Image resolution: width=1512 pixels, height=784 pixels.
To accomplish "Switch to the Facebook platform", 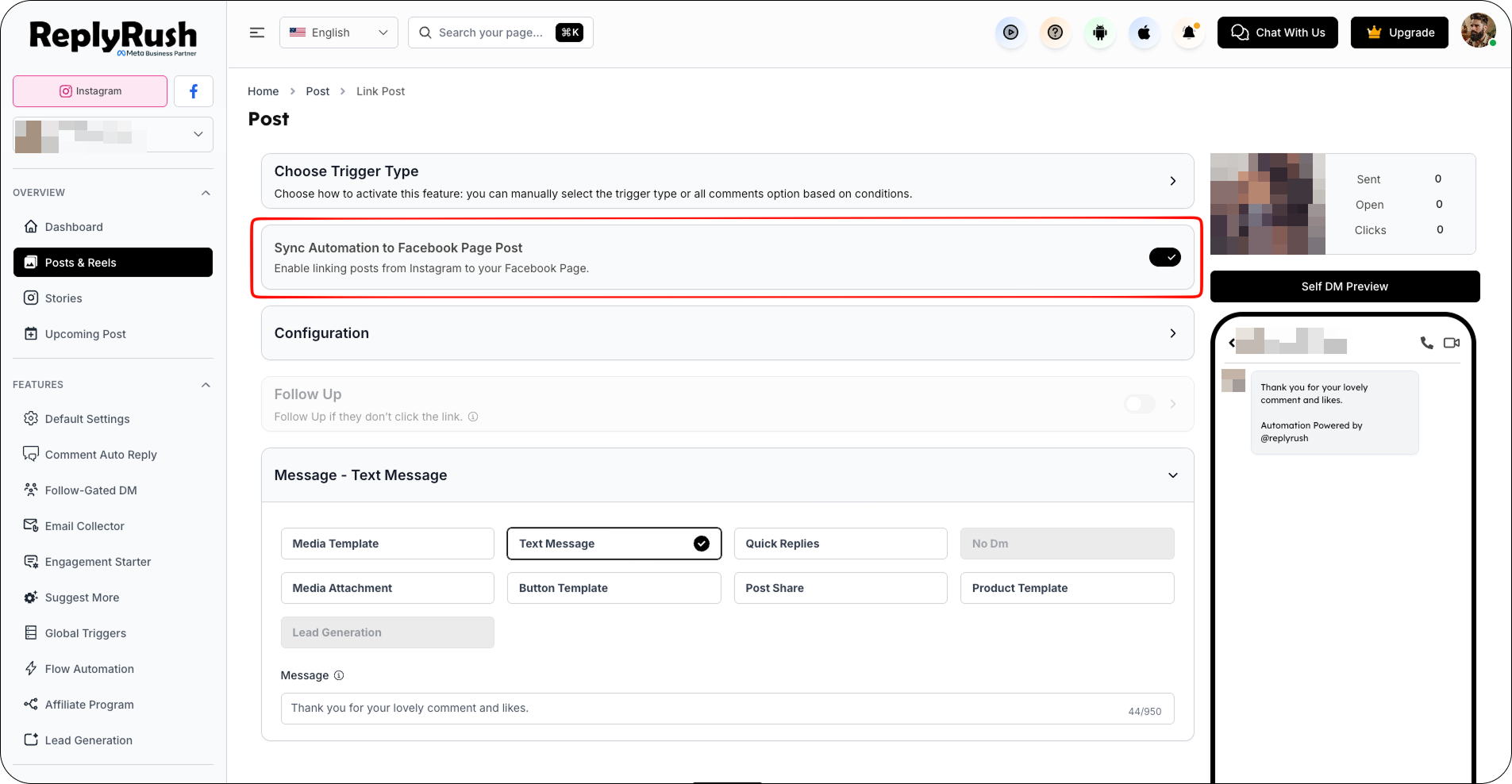I will (194, 91).
